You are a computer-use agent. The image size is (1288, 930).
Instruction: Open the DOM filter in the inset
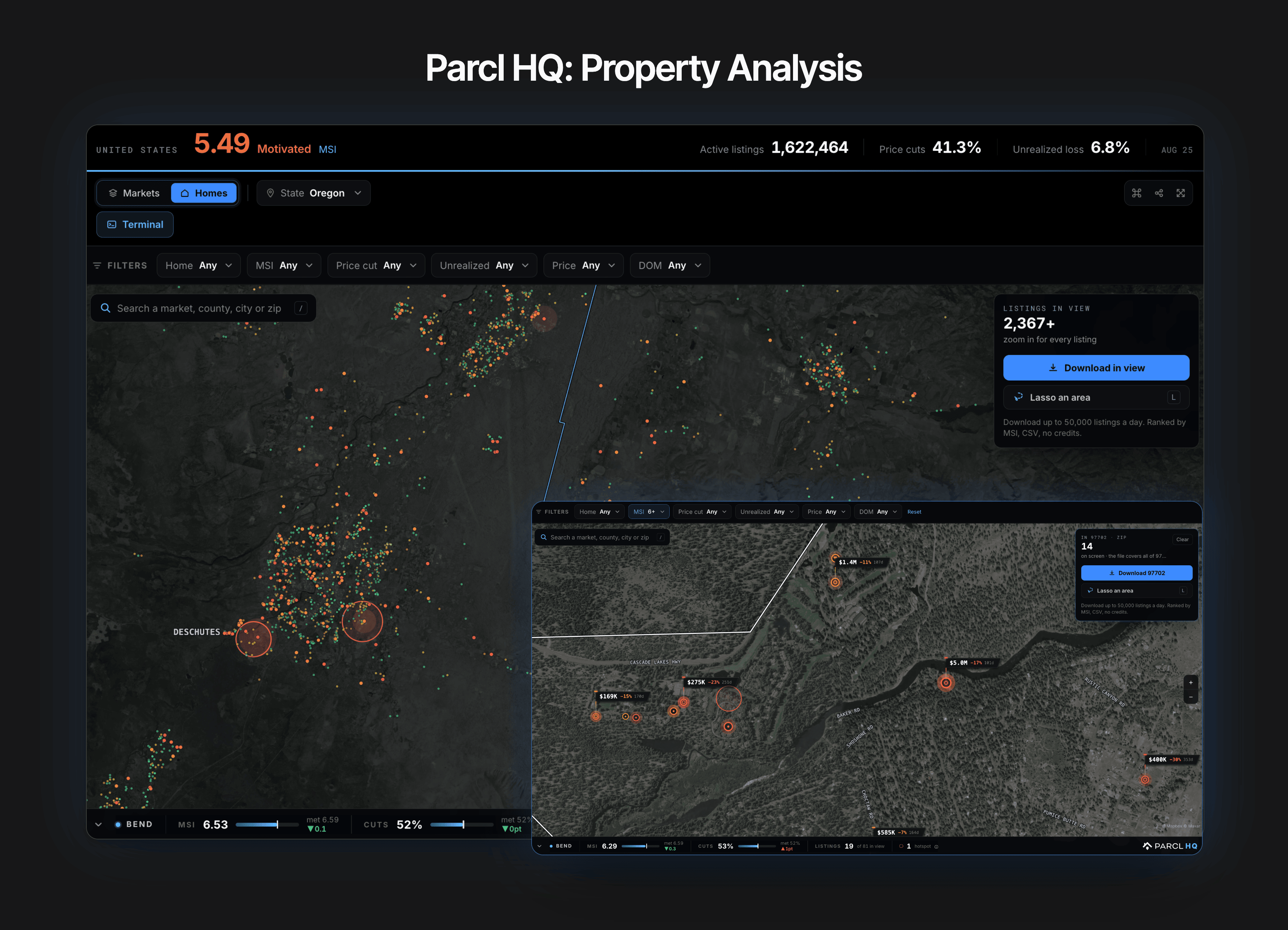pyautogui.click(x=878, y=512)
